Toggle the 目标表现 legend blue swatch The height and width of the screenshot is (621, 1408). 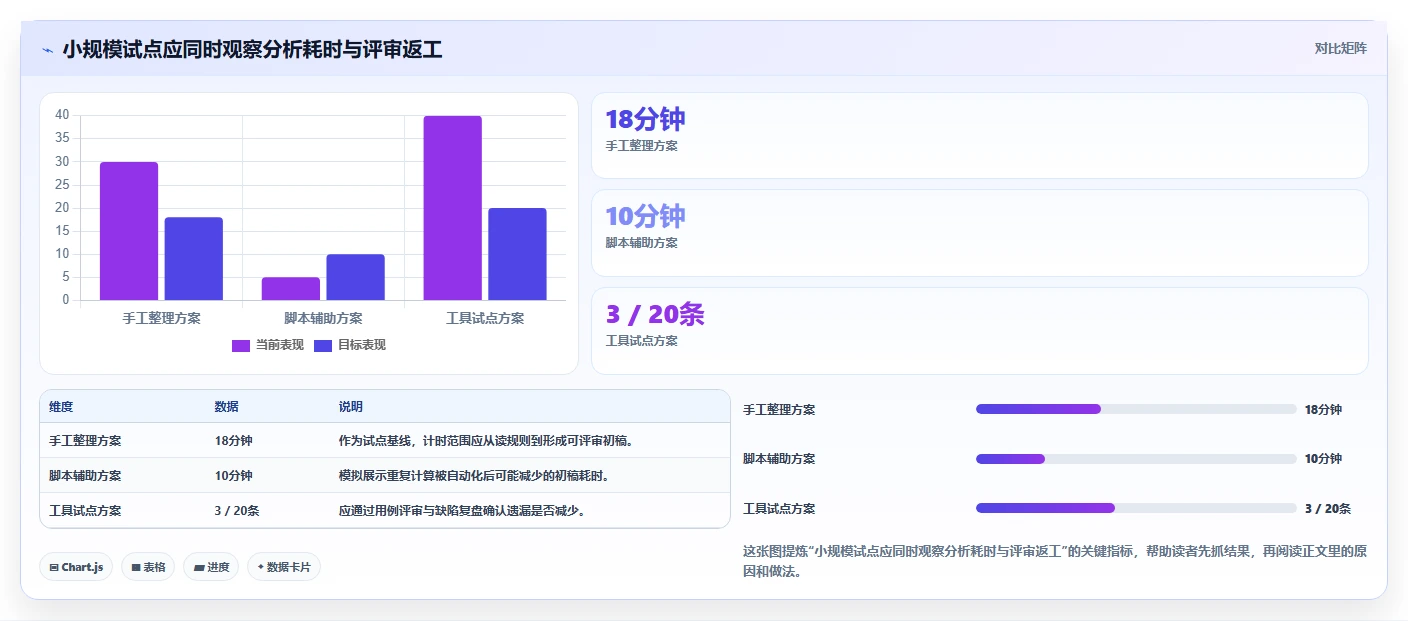323,345
